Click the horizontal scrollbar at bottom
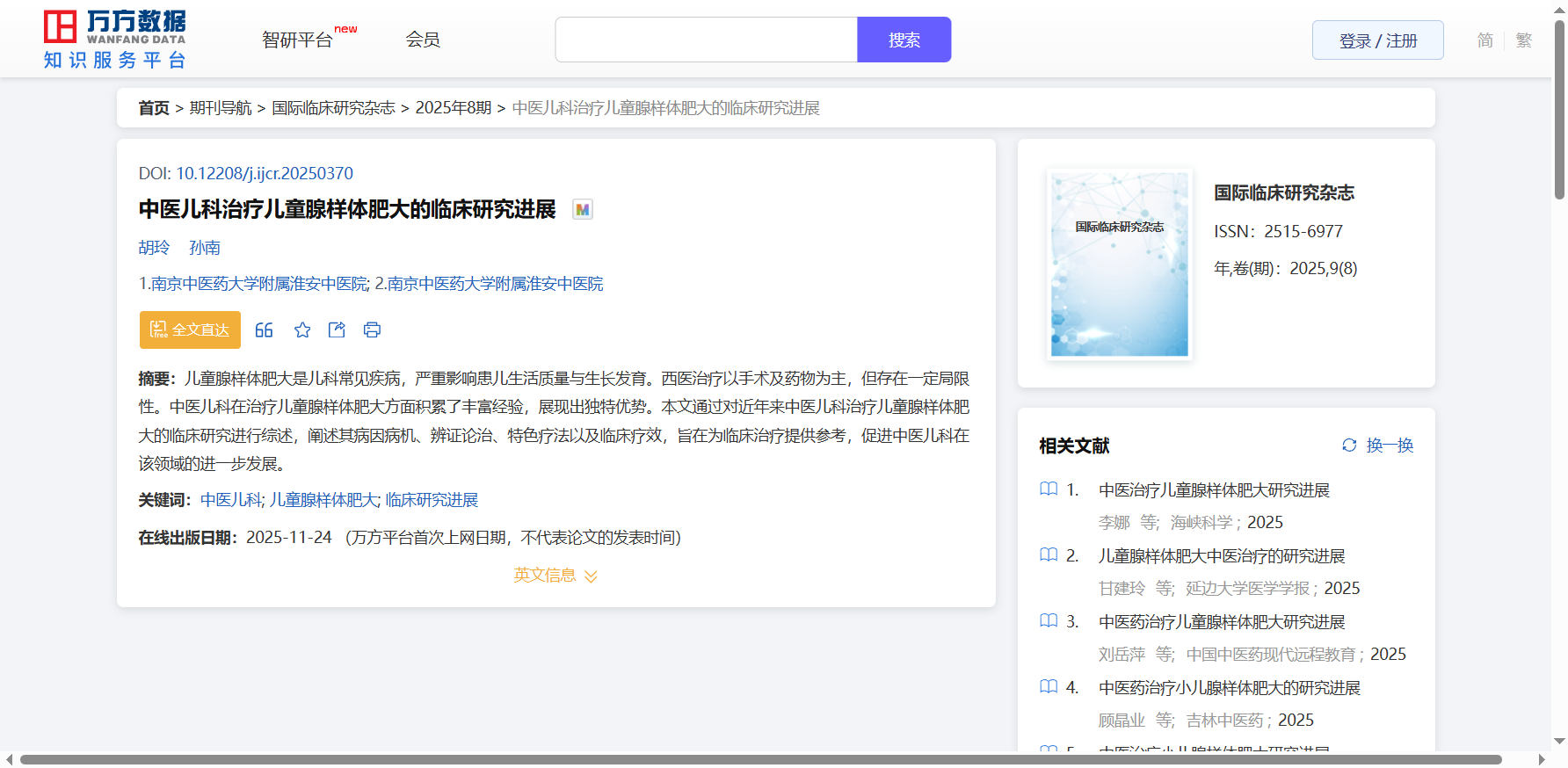Viewport: 1568px width, 768px height. tap(760, 759)
